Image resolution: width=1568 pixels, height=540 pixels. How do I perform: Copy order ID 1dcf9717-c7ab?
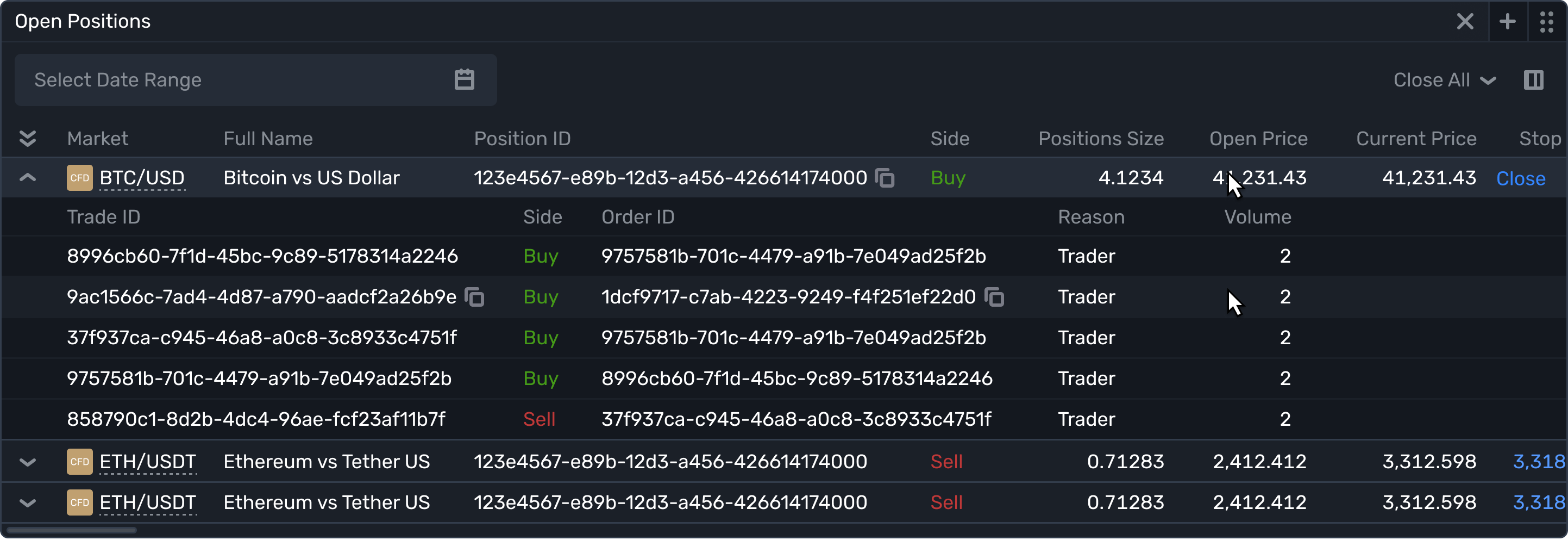(x=994, y=297)
